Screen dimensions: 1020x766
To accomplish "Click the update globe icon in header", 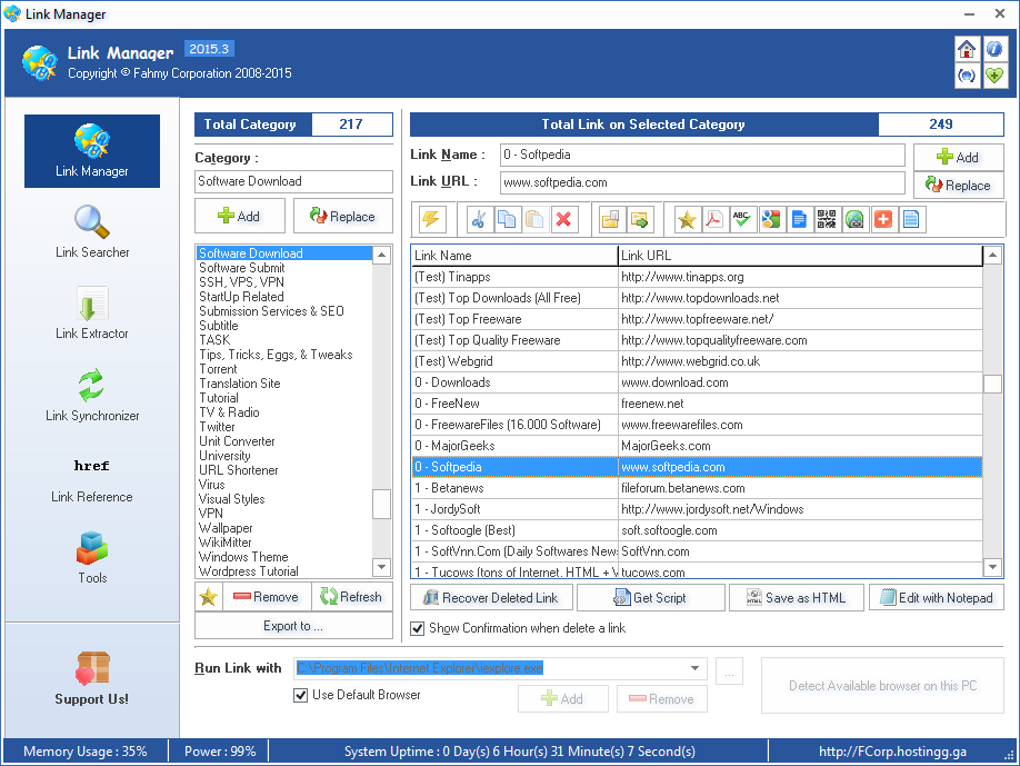I will pos(967,76).
